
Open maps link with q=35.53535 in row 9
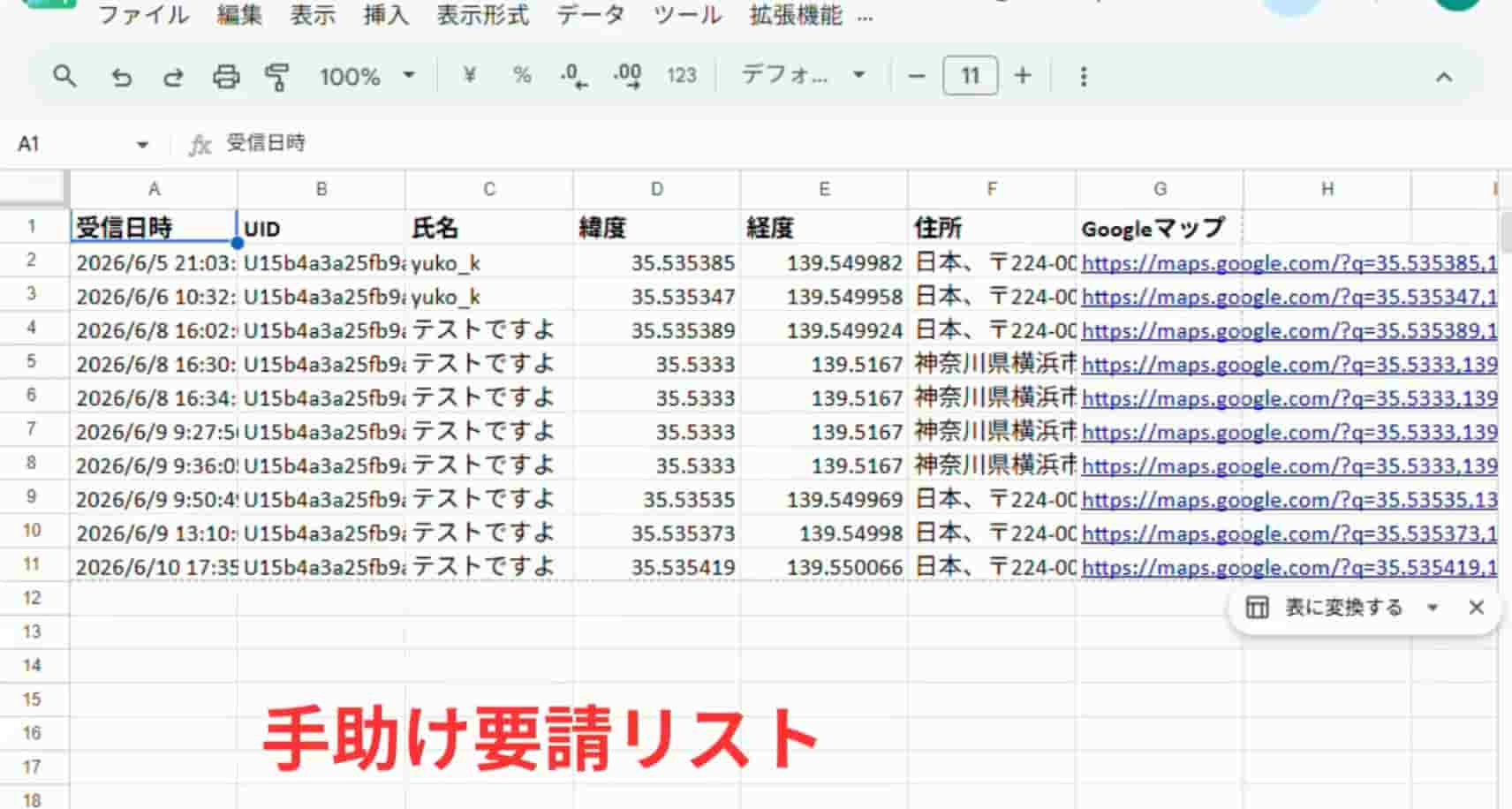point(1289,499)
